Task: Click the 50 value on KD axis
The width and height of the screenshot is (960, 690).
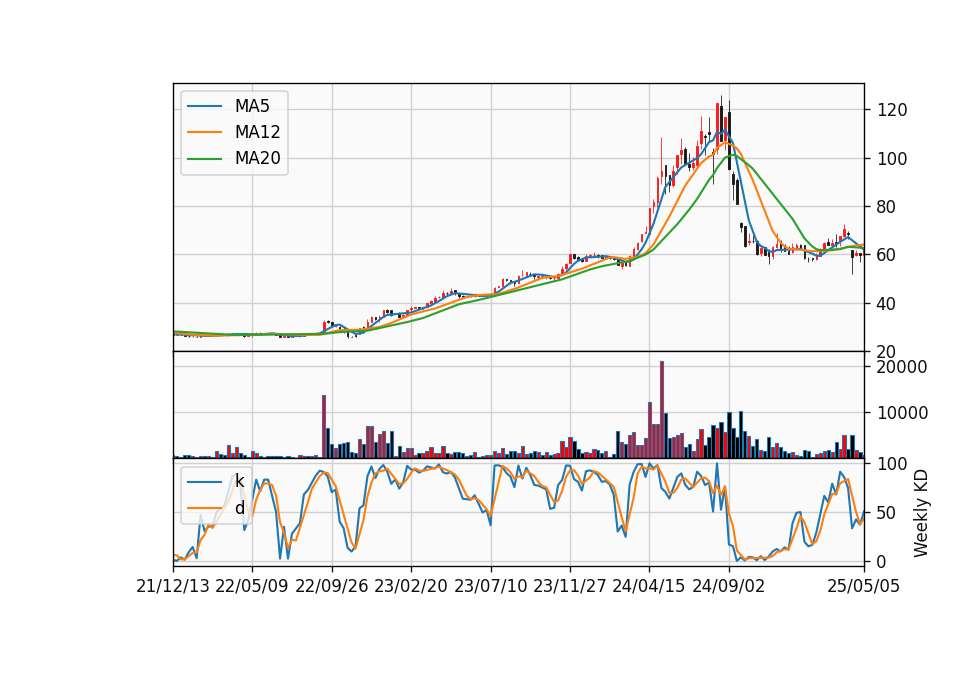Action: click(887, 513)
